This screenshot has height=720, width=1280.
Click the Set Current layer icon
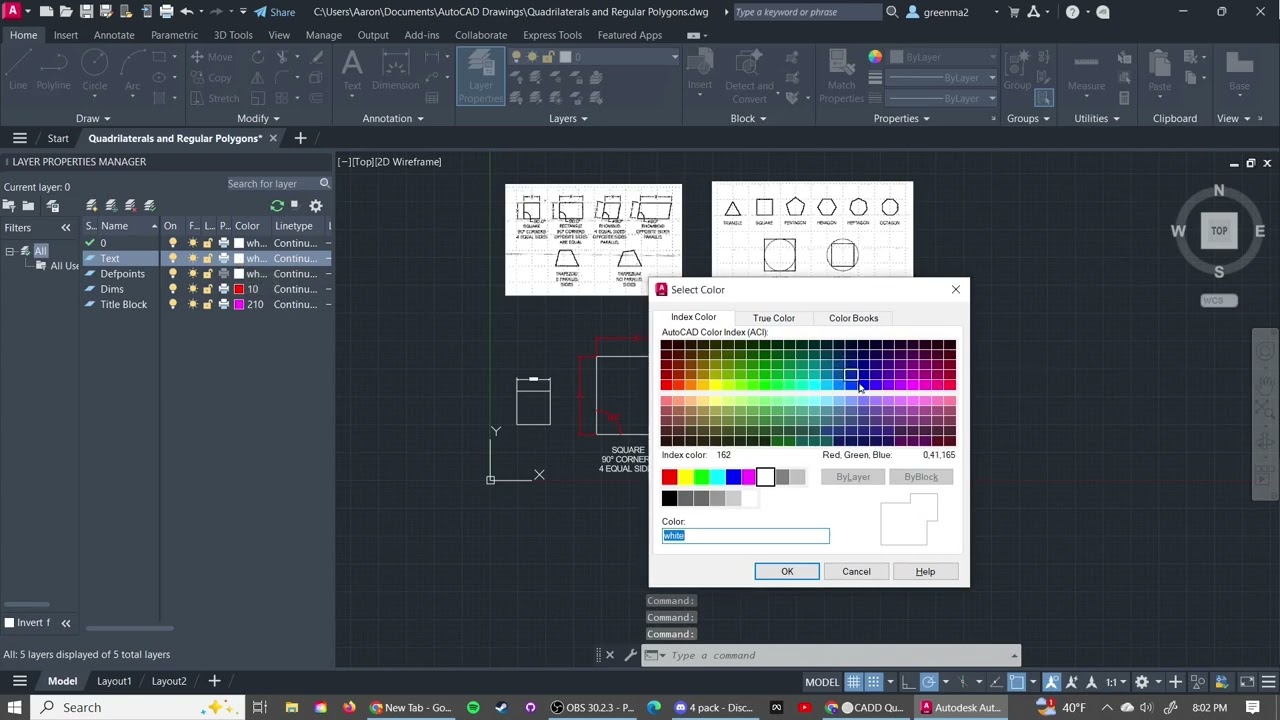pyautogui.click(x=149, y=205)
